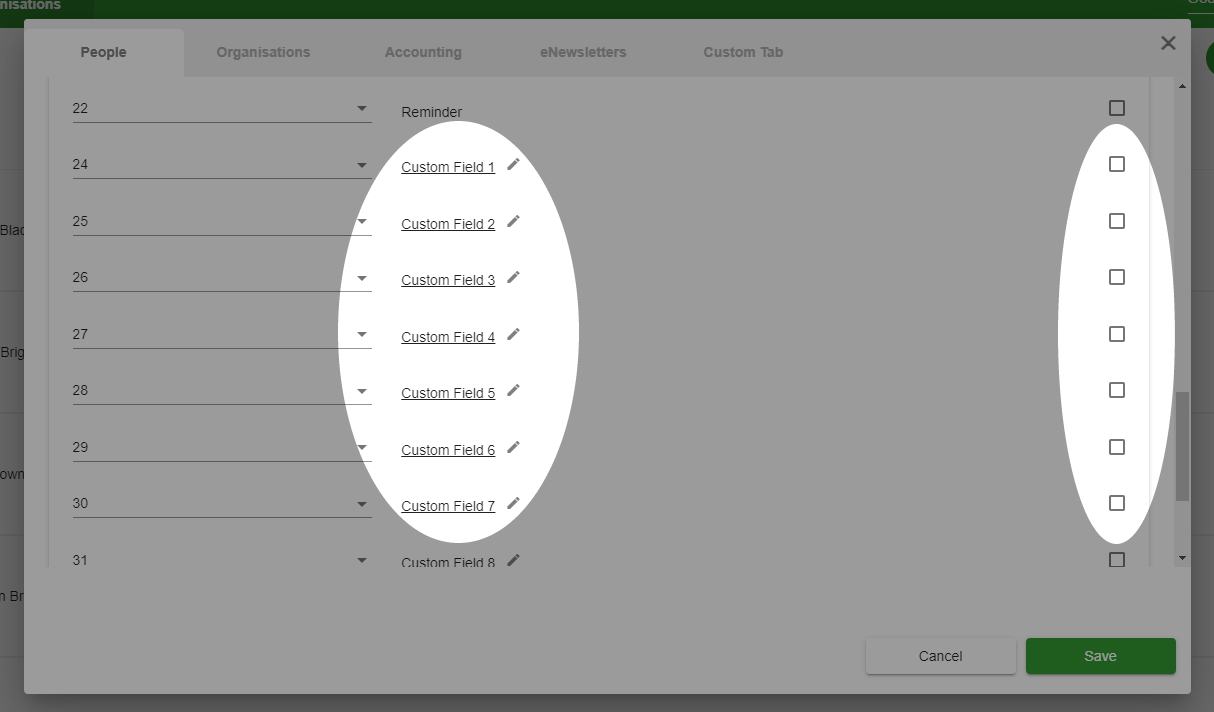
Task: Click edit pencil for Custom Field 7
Action: click(x=513, y=503)
